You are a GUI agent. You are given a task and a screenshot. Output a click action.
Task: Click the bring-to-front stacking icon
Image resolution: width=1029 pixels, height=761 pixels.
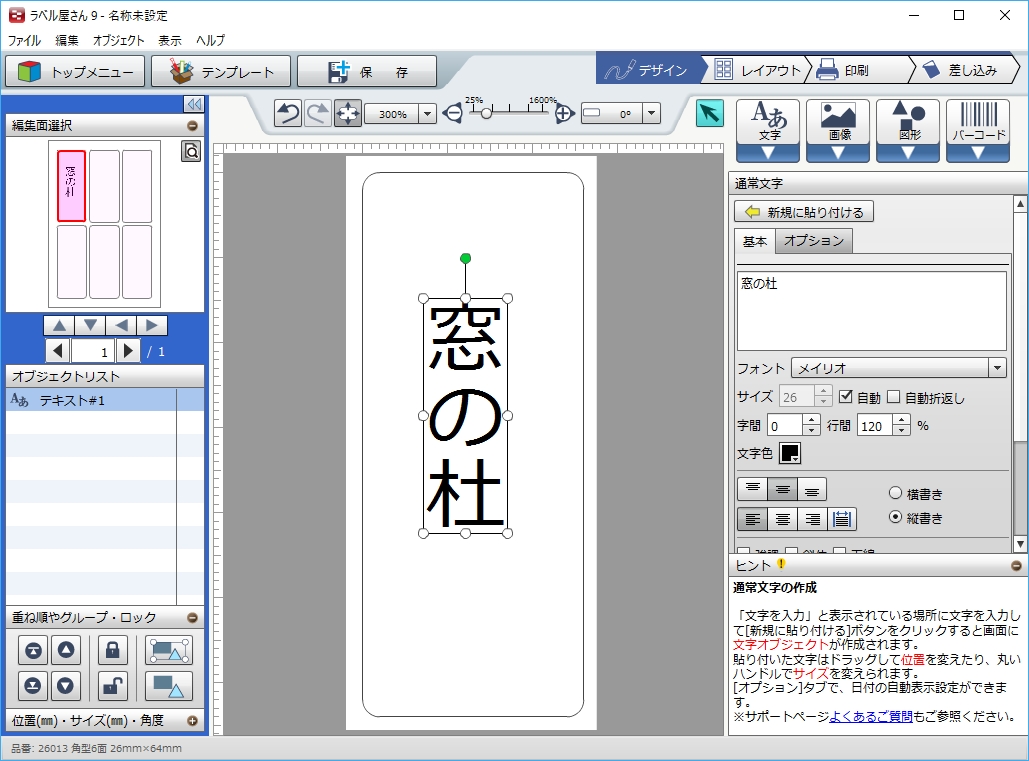coord(32,650)
